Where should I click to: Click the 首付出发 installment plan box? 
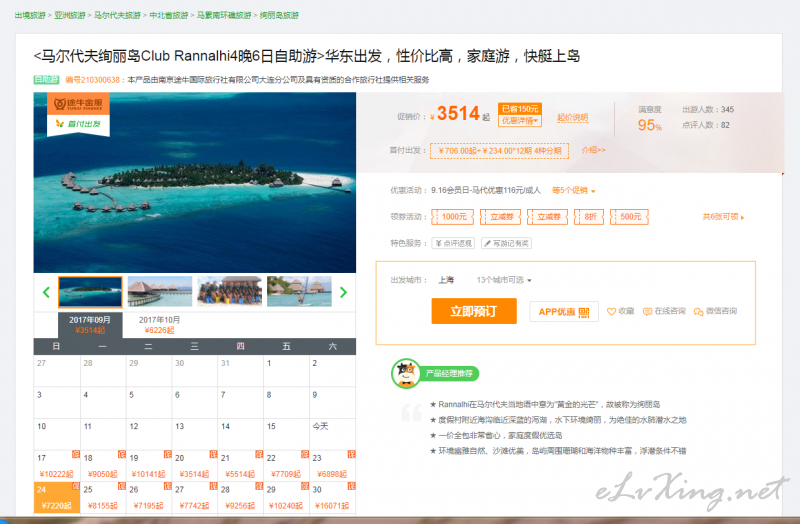click(x=499, y=151)
